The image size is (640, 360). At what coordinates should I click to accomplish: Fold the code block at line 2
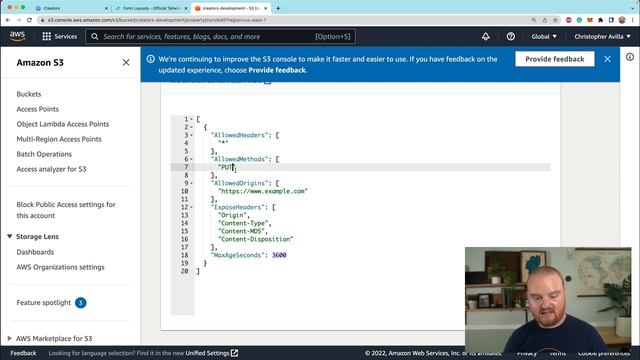tap(191, 127)
